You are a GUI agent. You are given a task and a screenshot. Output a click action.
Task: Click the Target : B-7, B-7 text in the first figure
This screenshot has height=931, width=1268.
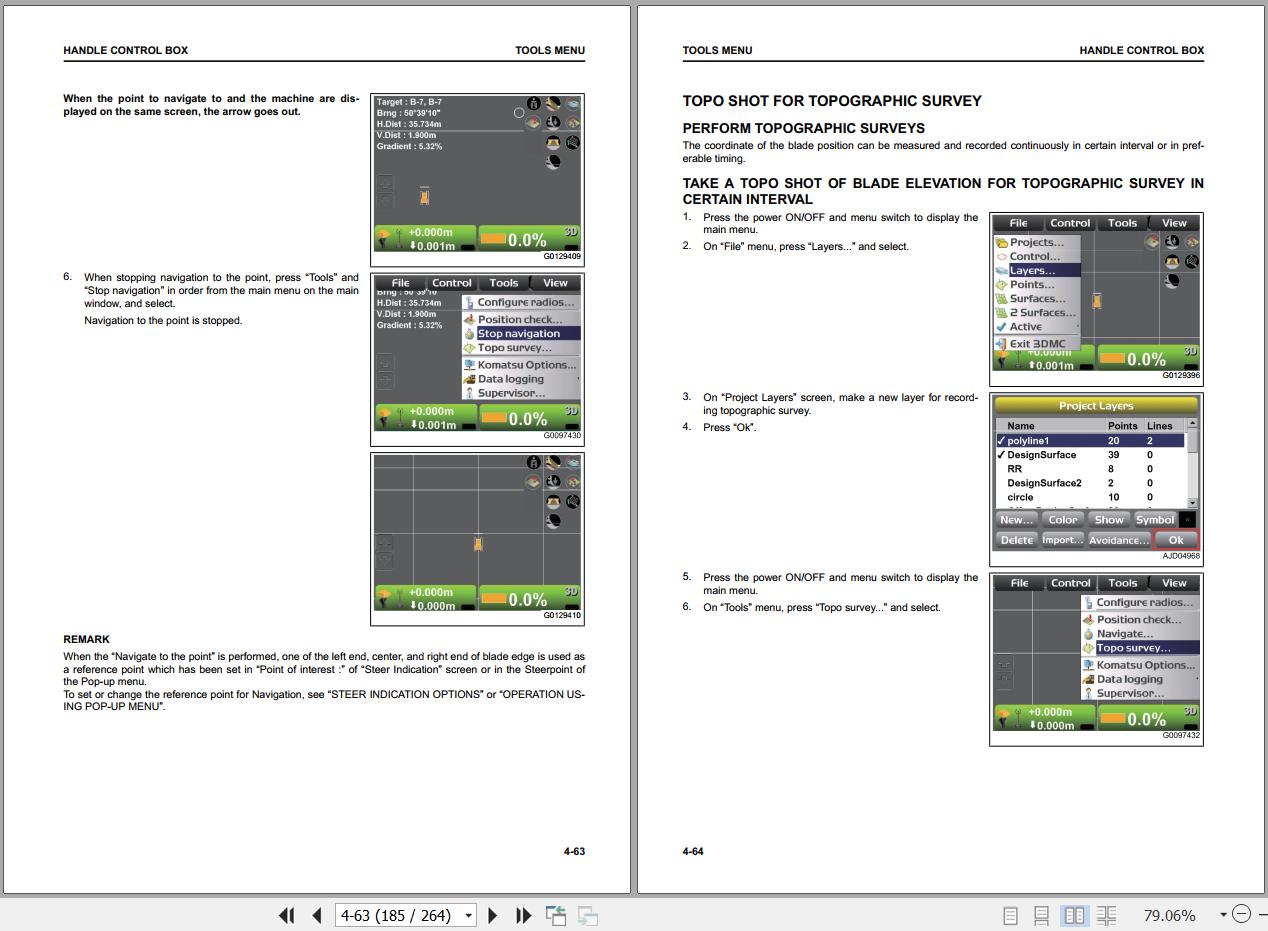[409, 102]
